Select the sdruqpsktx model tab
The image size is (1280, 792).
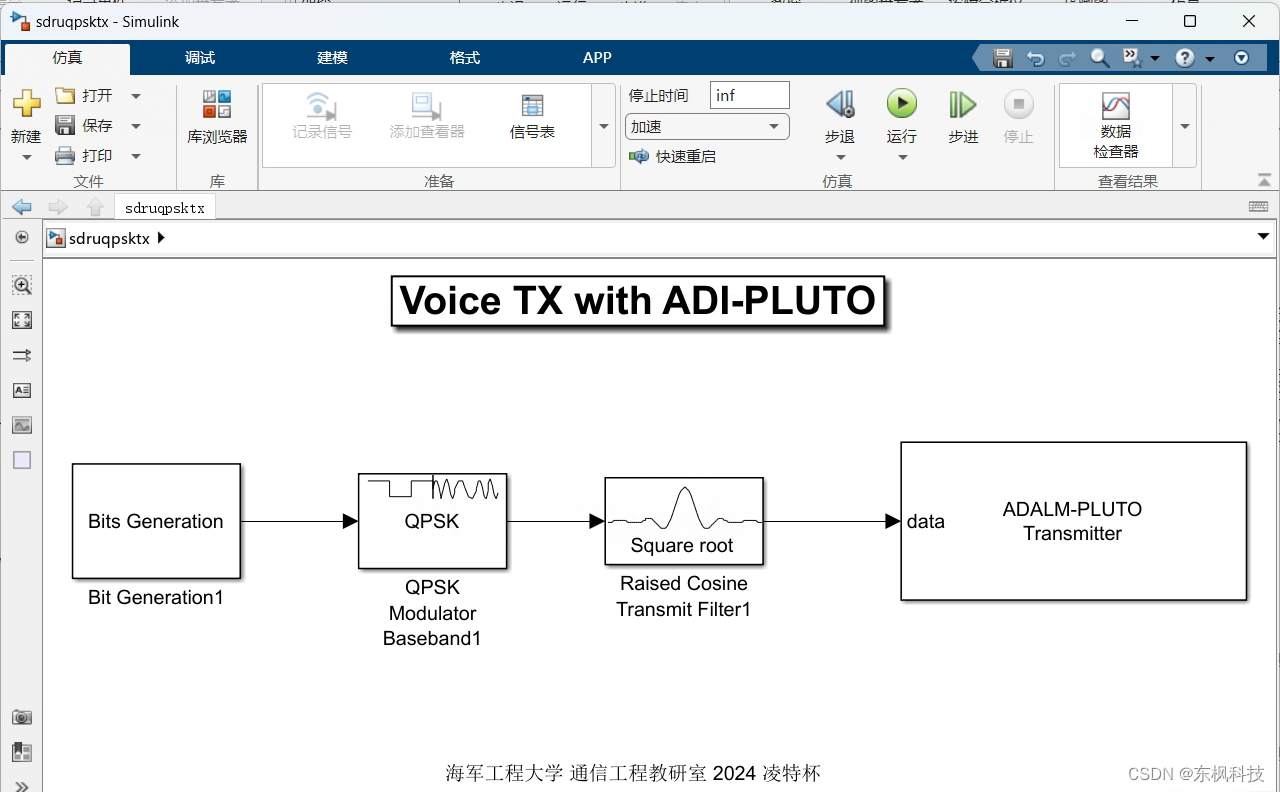[x=165, y=208]
